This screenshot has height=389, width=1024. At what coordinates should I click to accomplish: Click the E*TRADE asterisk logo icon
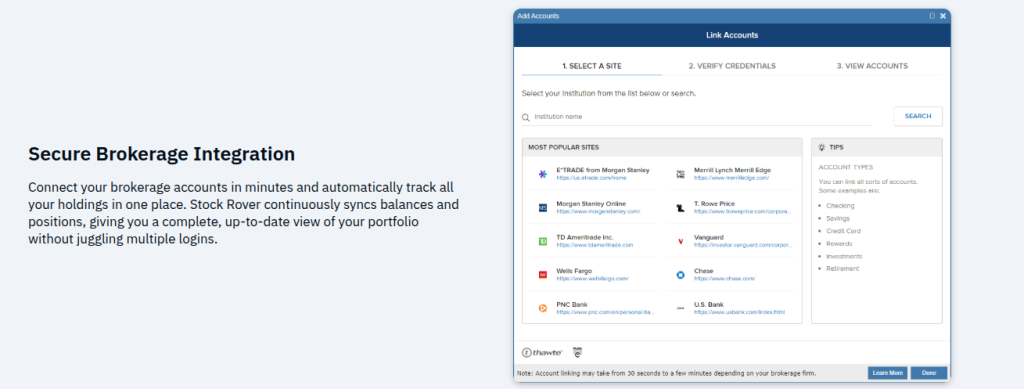543,174
